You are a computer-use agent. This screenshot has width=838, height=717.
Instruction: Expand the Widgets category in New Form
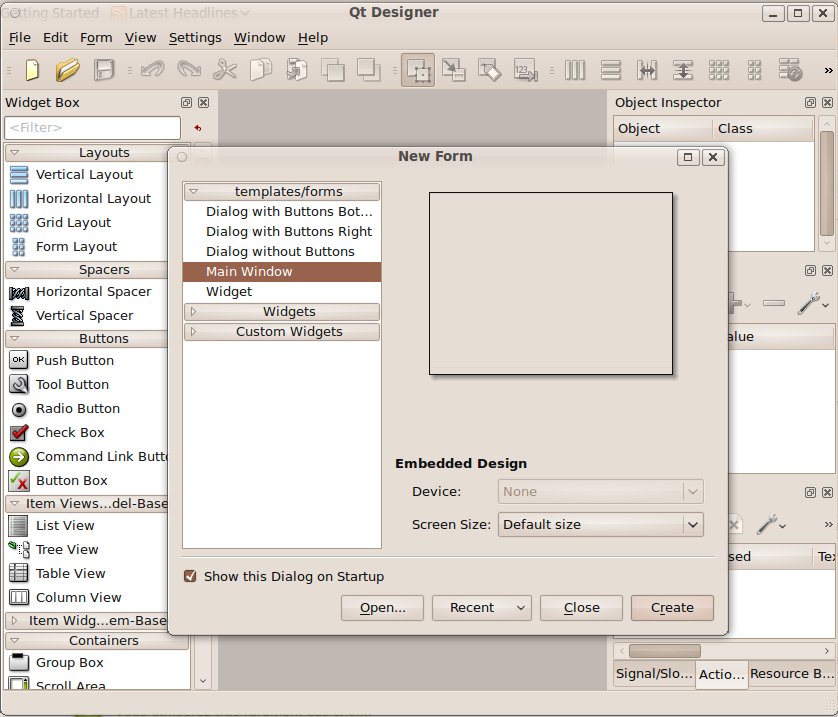(x=193, y=311)
